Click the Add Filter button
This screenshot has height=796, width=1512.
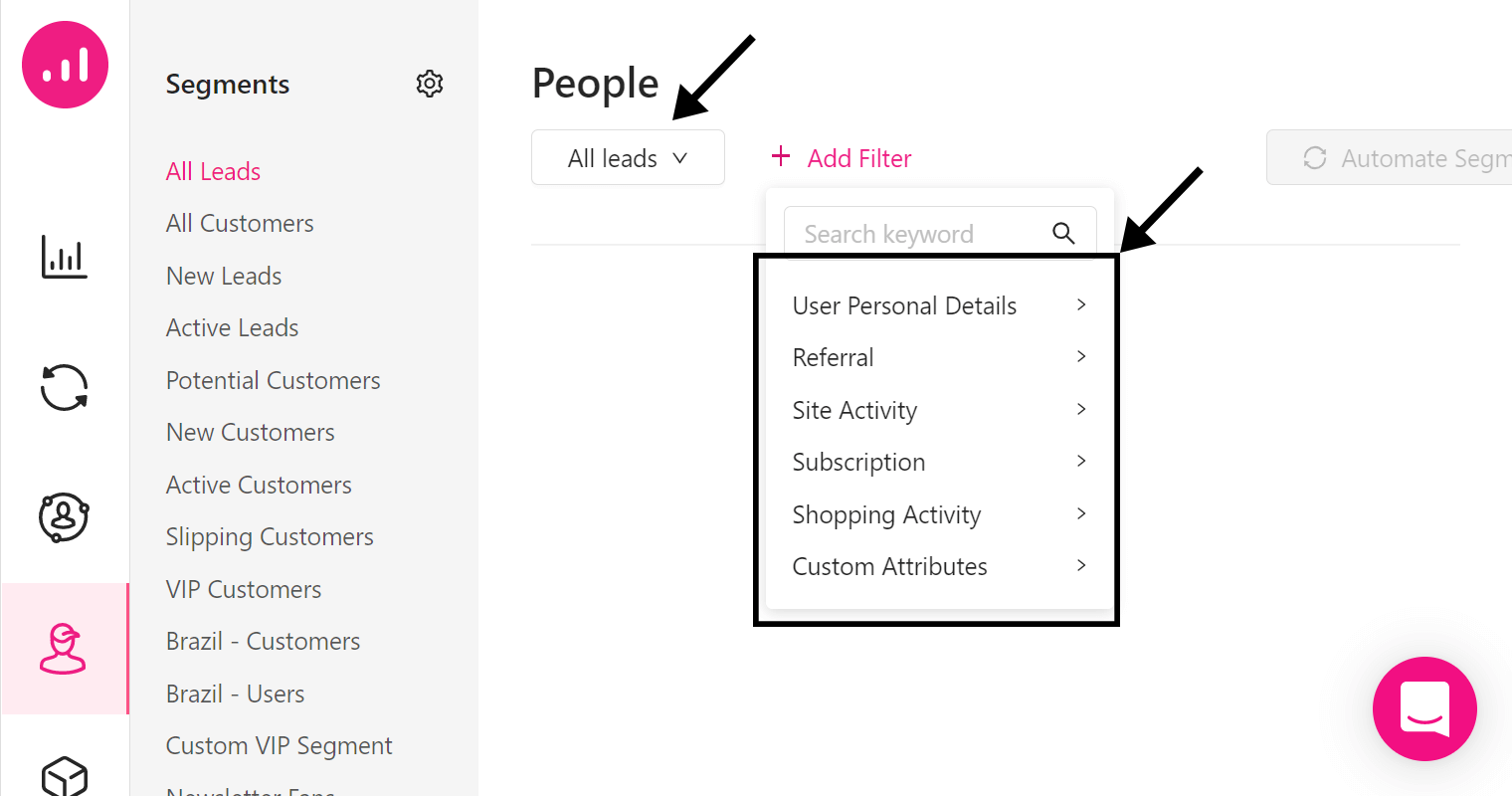[x=842, y=158]
